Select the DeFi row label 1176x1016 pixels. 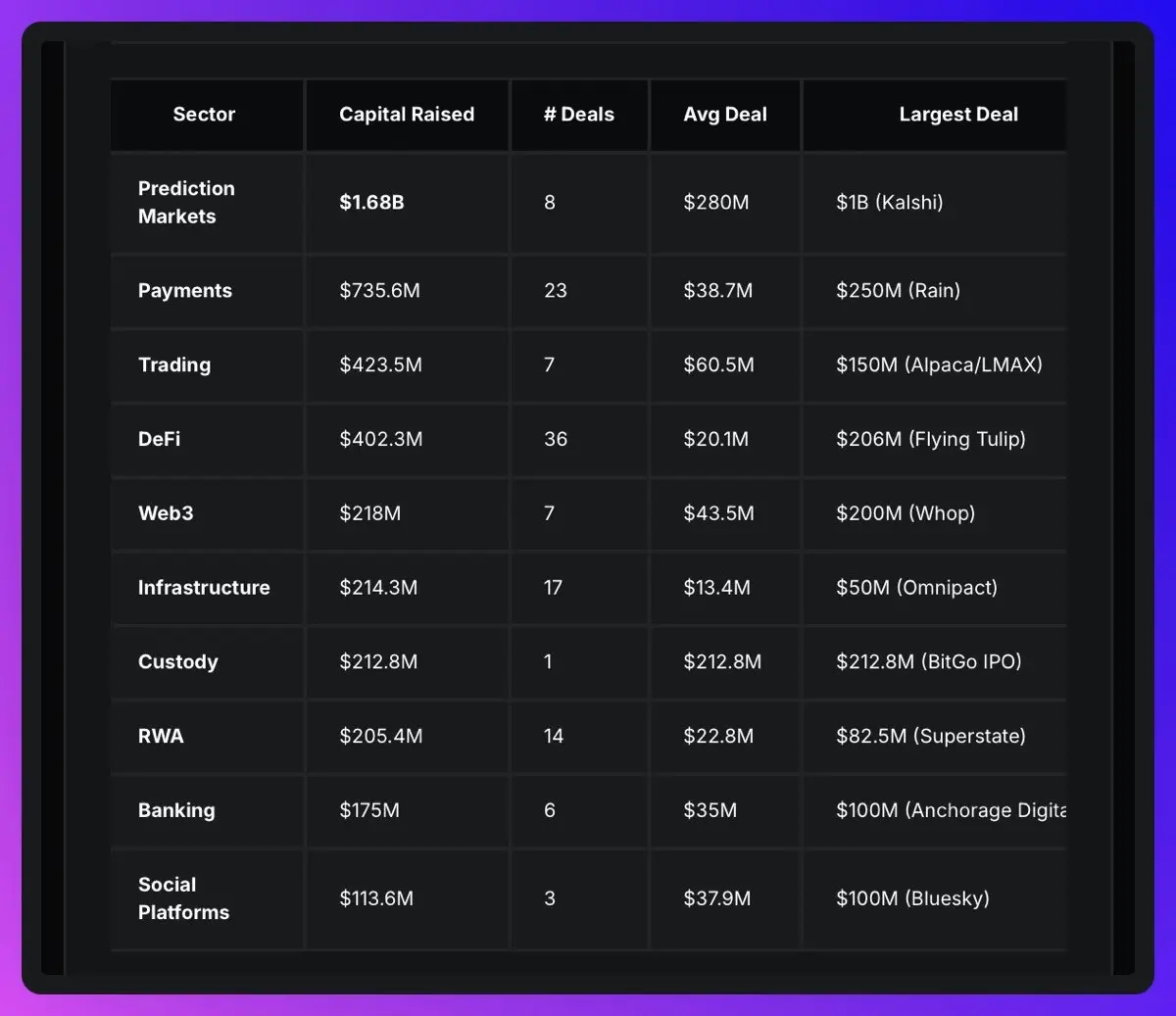(160, 439)
